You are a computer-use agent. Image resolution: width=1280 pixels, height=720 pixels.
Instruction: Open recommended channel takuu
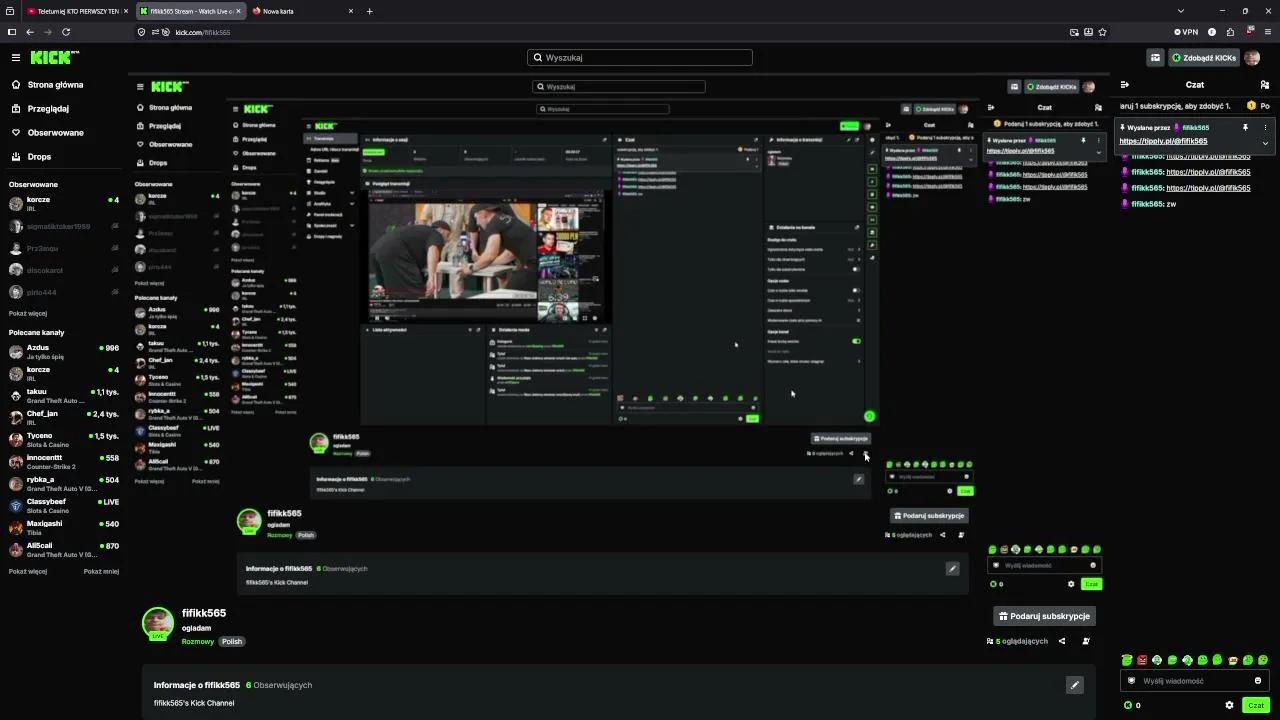[64, 395]
